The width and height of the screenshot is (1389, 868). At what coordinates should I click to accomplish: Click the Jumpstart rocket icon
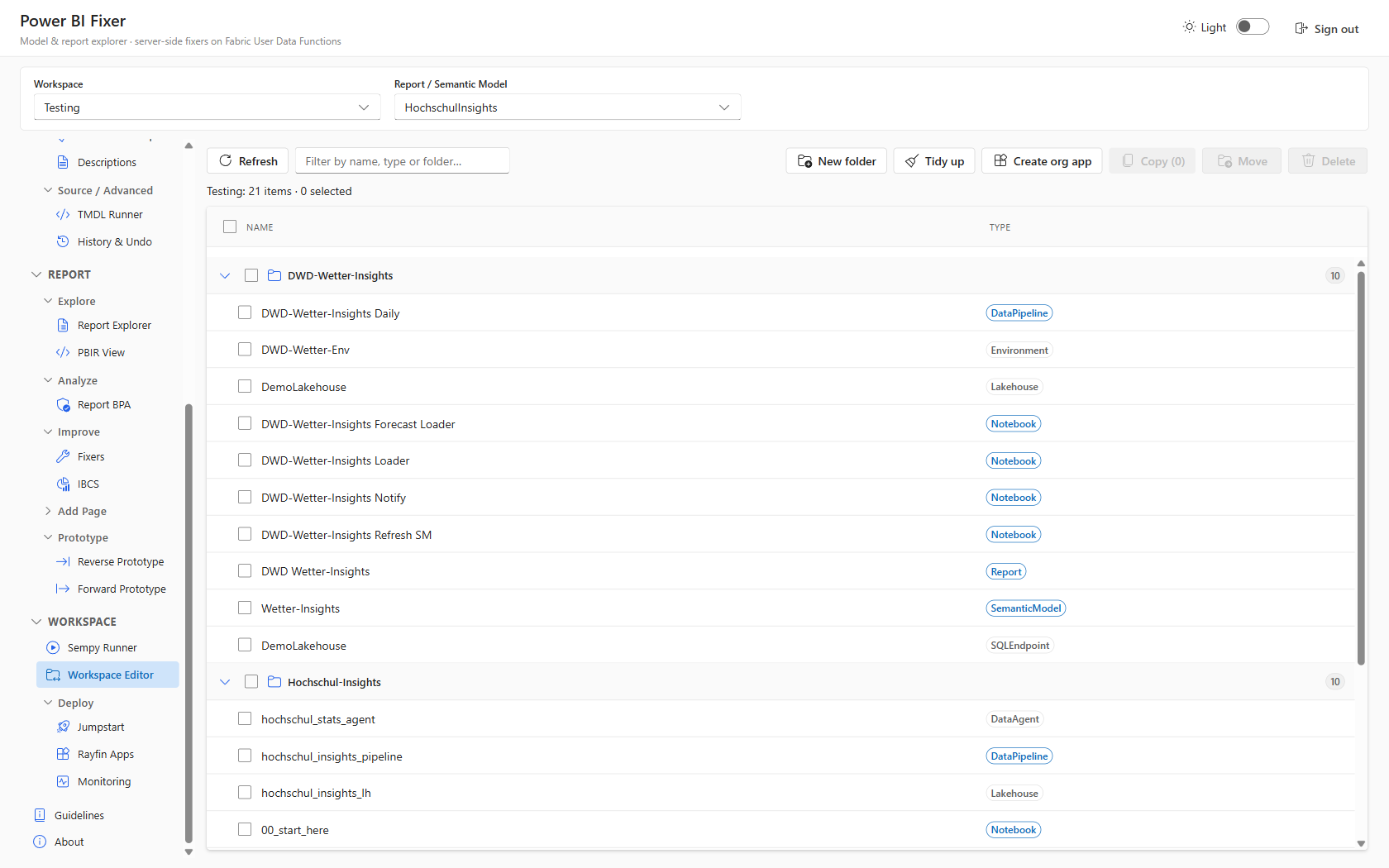(x=63, y=727)
